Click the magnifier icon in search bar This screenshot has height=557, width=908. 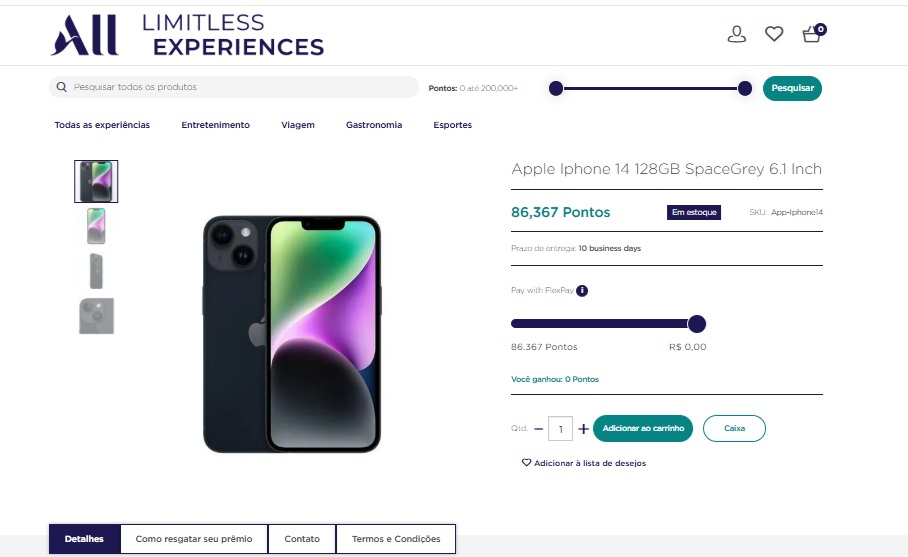[62, 88]
